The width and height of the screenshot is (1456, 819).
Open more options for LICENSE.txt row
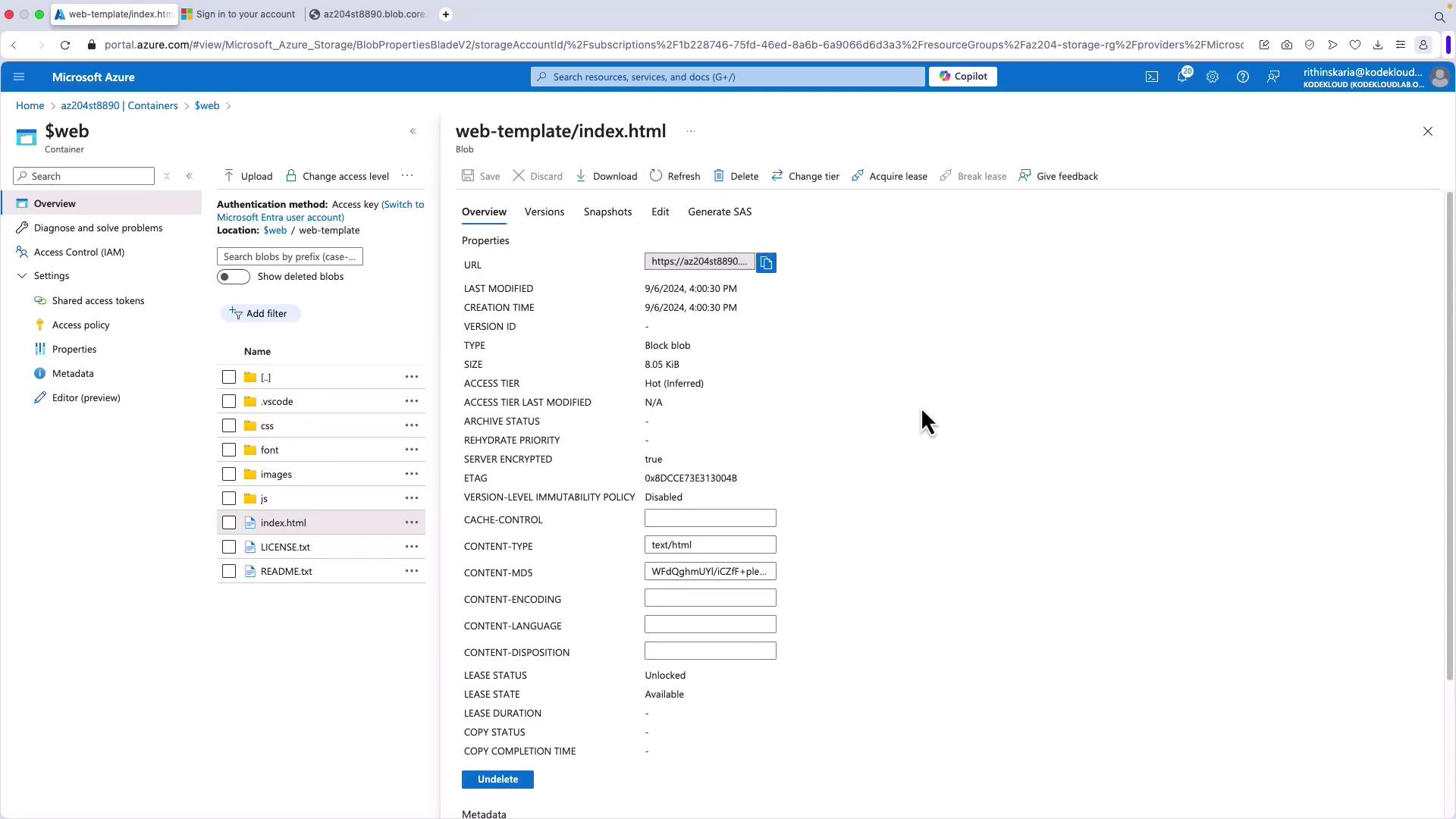[x=411, y=547]
